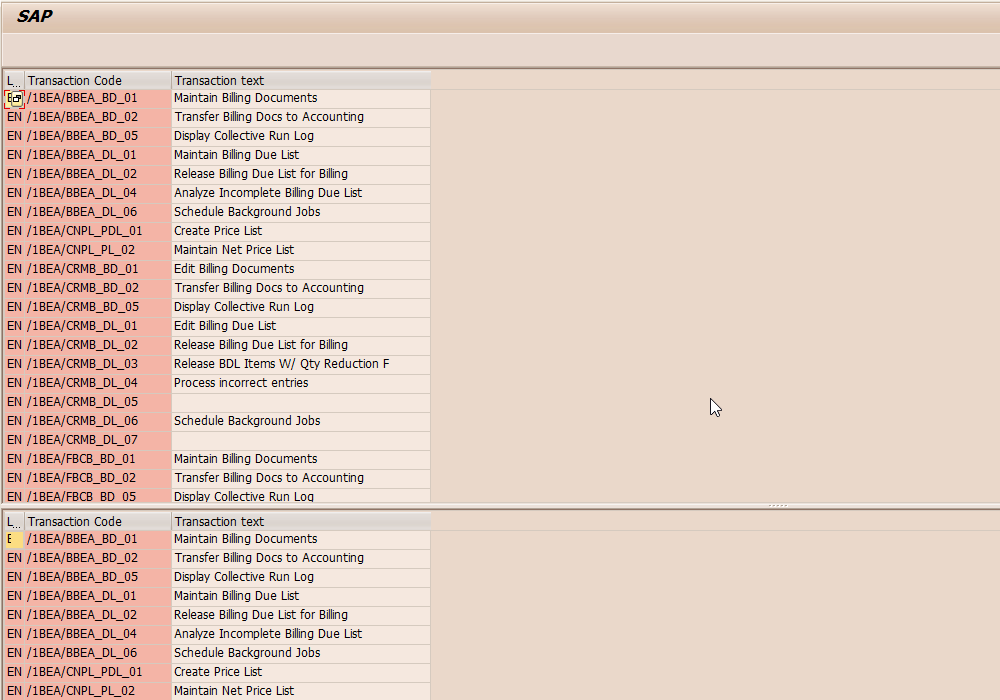
Task: Select /1BEA/CRMB_BD_01 transaction code cell
Action: point(98,269)
